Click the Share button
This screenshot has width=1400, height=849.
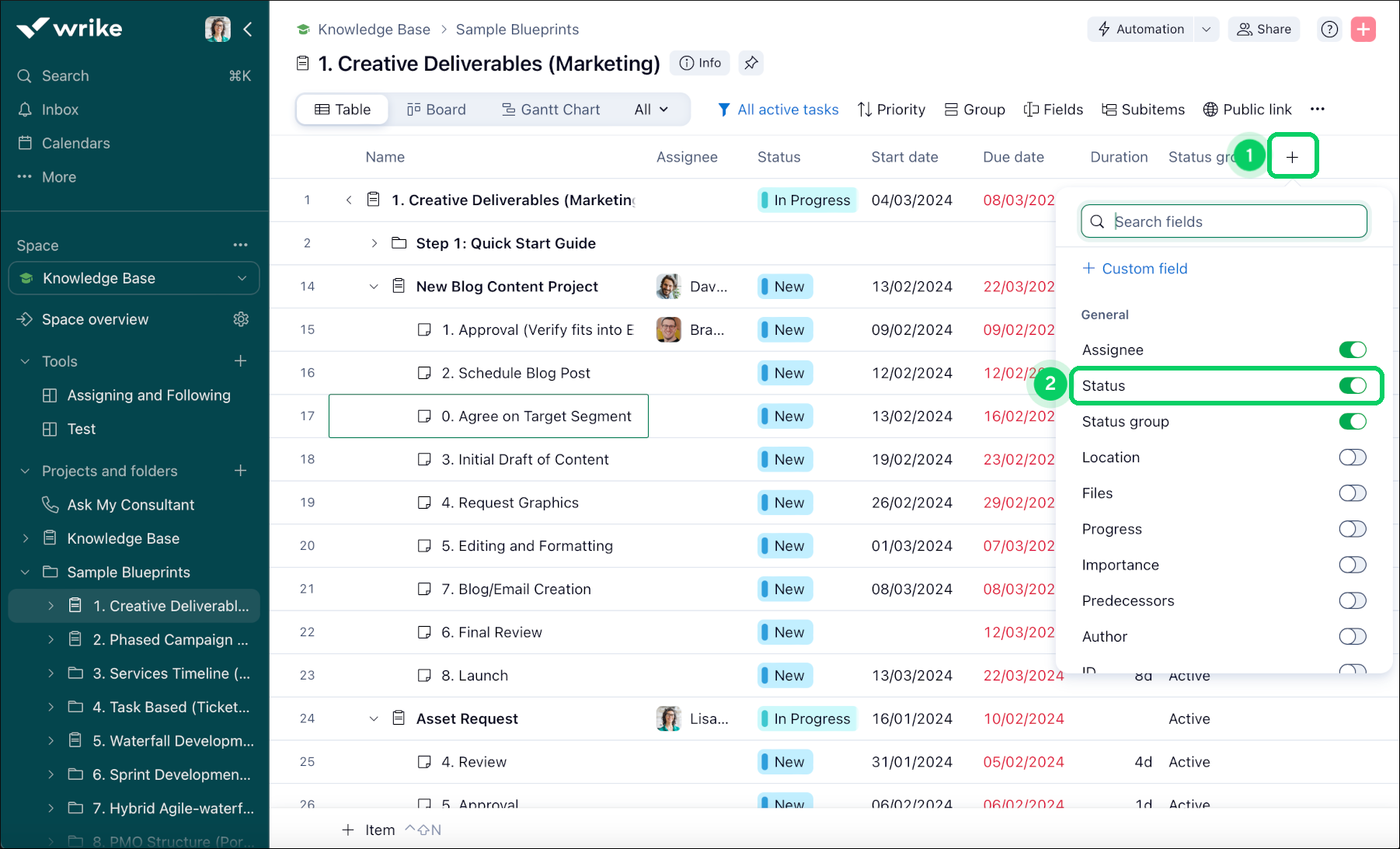click(x=1263, y=30)
